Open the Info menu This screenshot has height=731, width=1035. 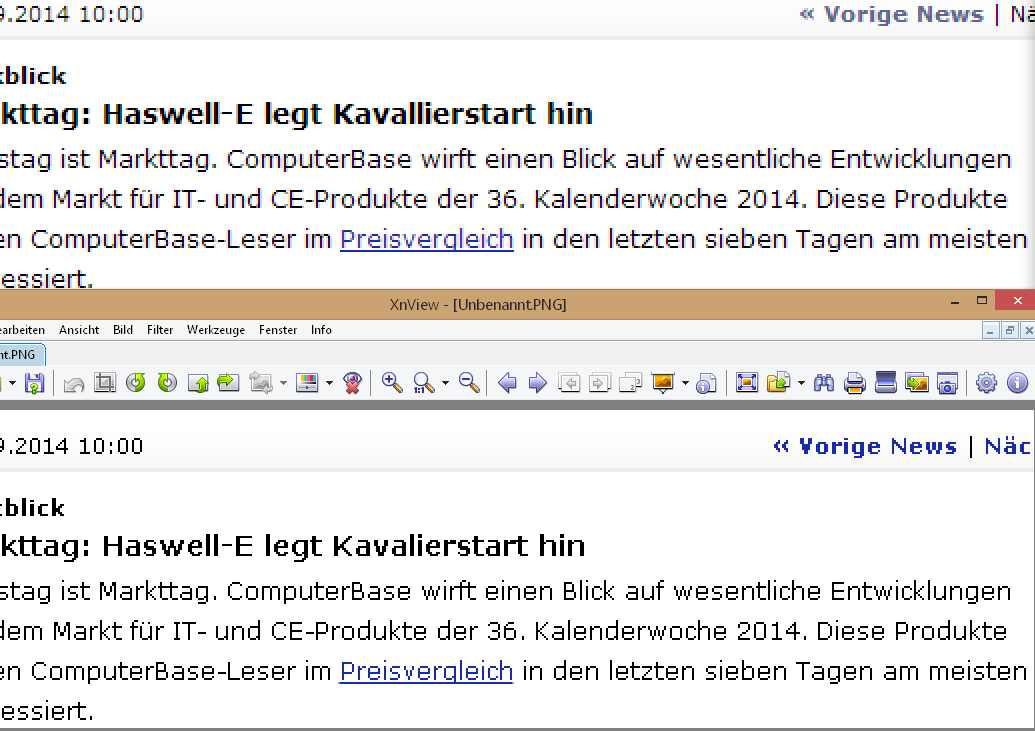(x=321, y=330)
